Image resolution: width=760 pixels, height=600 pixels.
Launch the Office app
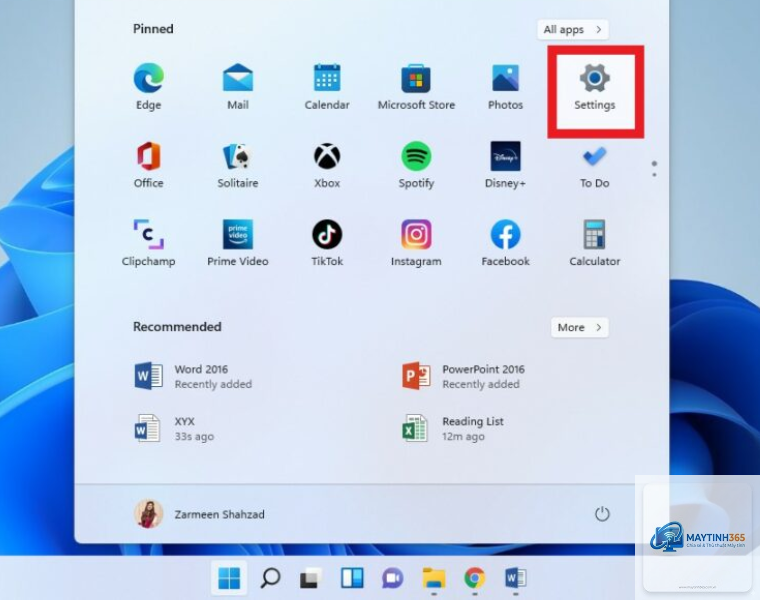coord(148,165)
